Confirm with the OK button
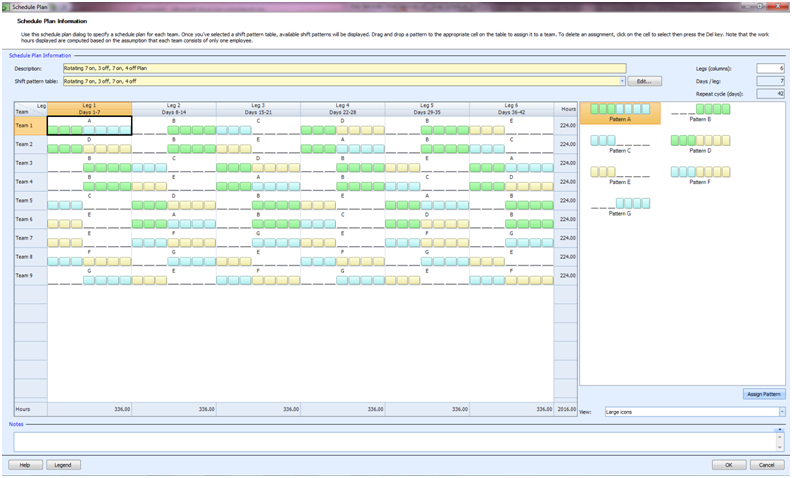The image size is (792, 478). pos(729,465)
